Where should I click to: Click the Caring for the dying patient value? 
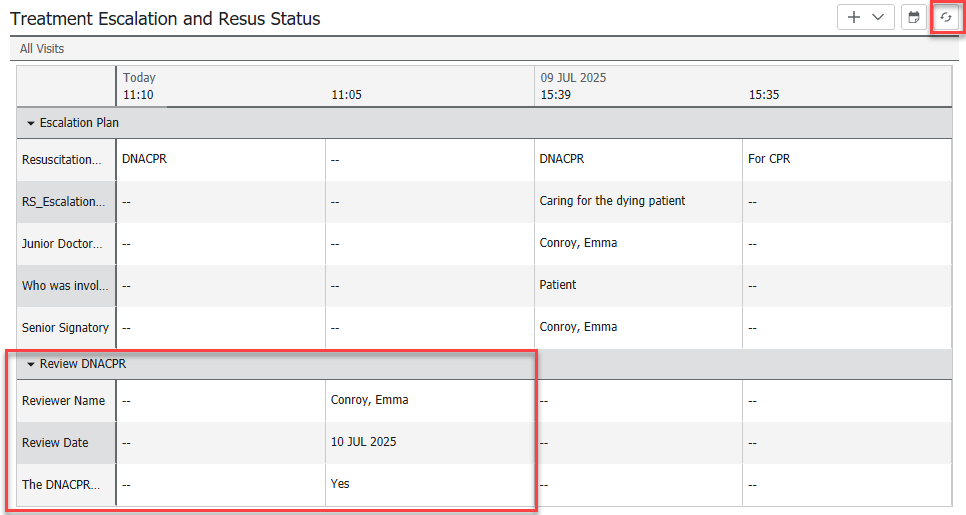point(612,201)
